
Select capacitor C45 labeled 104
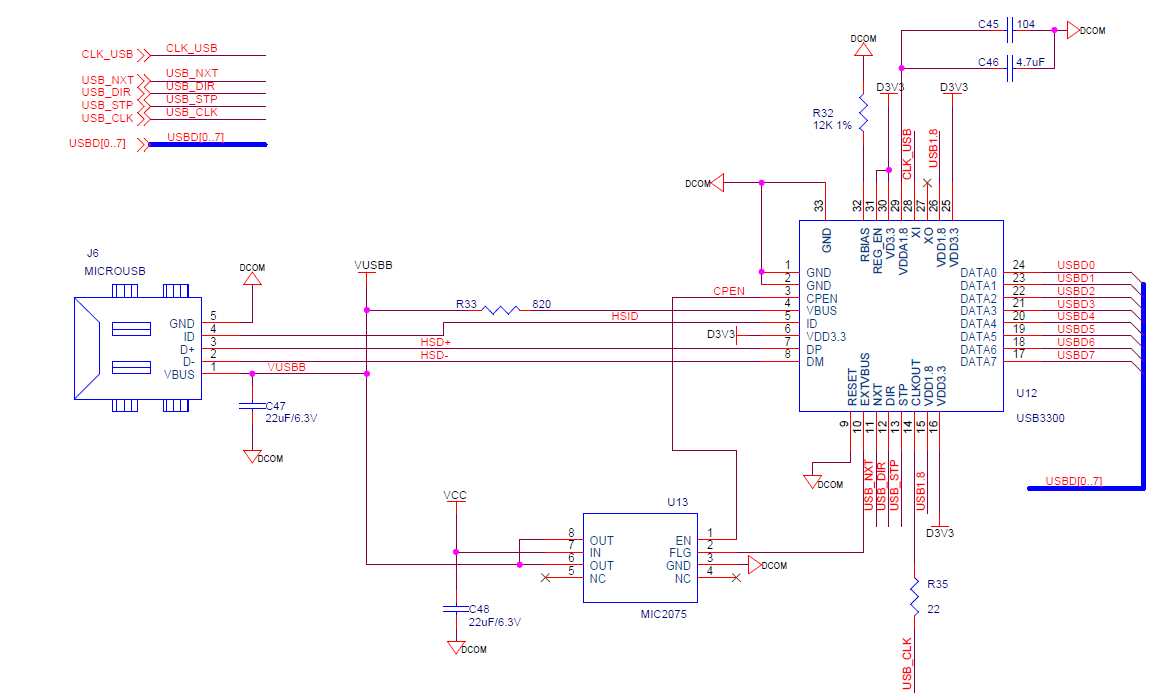click(1011, 30)
